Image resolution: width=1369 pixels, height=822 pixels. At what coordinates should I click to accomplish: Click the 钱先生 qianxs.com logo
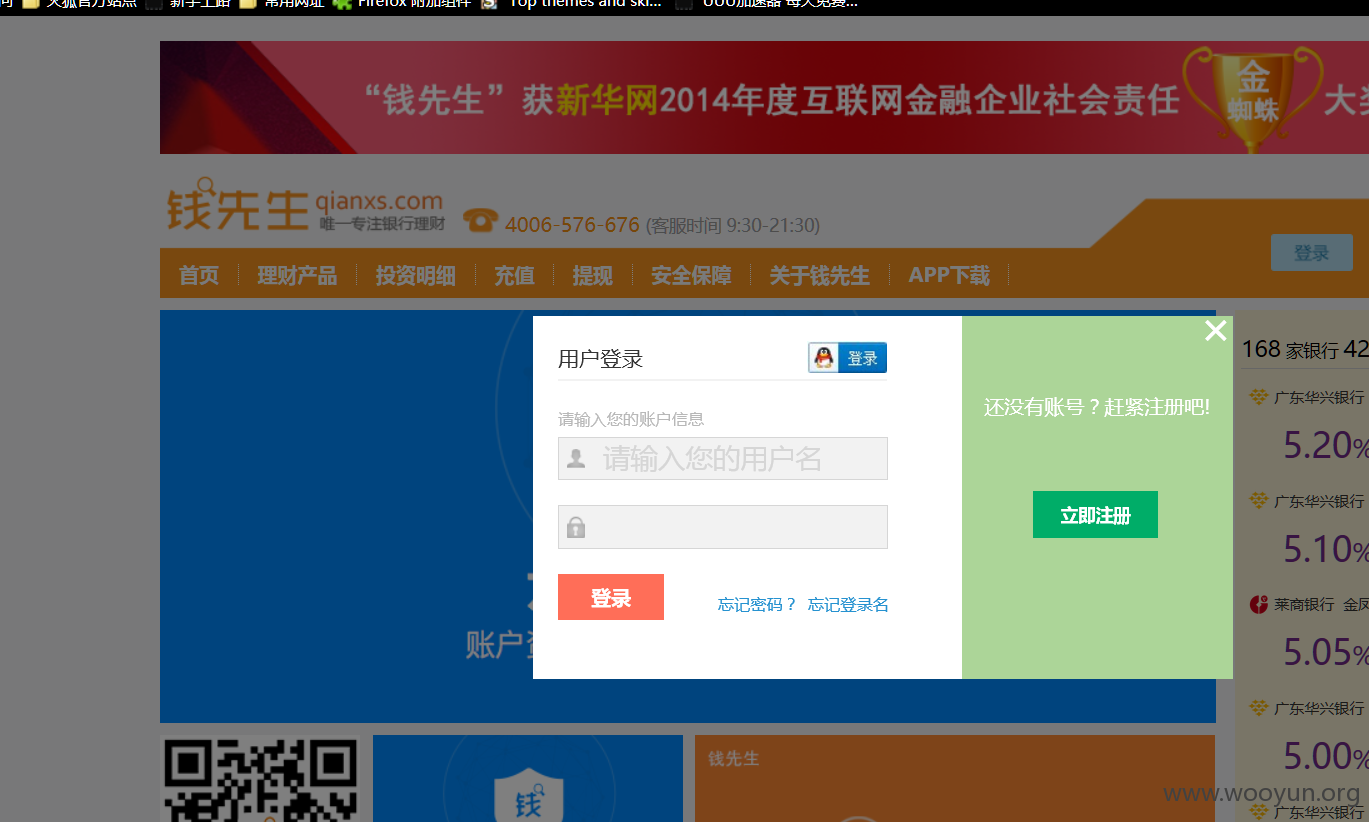pos(305,207)
